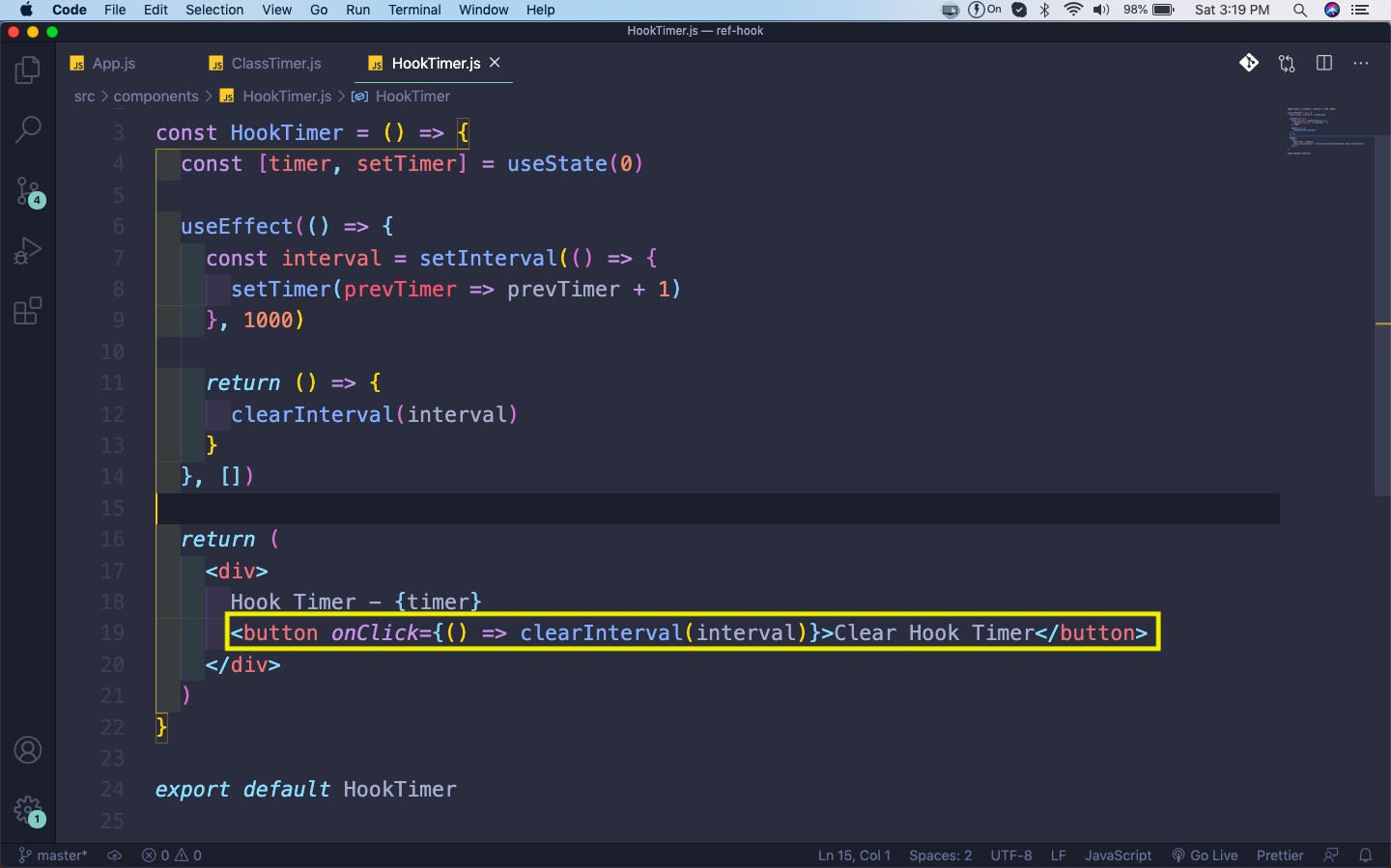Click the GitLens diamond icon in editor toolbar
Screen dimensions: 1391x868
[1249, 63]
